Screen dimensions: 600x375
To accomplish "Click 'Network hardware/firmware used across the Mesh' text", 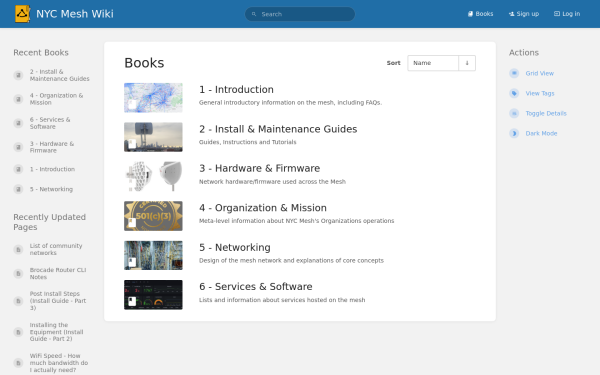I will point(272,182).
